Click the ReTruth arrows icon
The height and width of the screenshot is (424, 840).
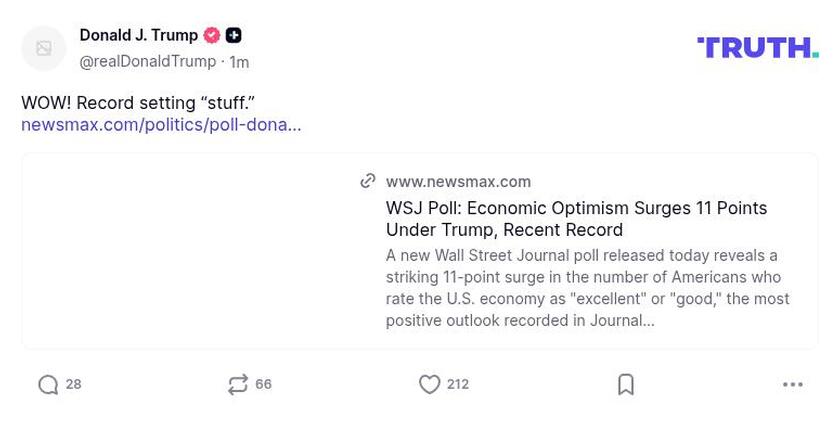click(x=238, y=385)
